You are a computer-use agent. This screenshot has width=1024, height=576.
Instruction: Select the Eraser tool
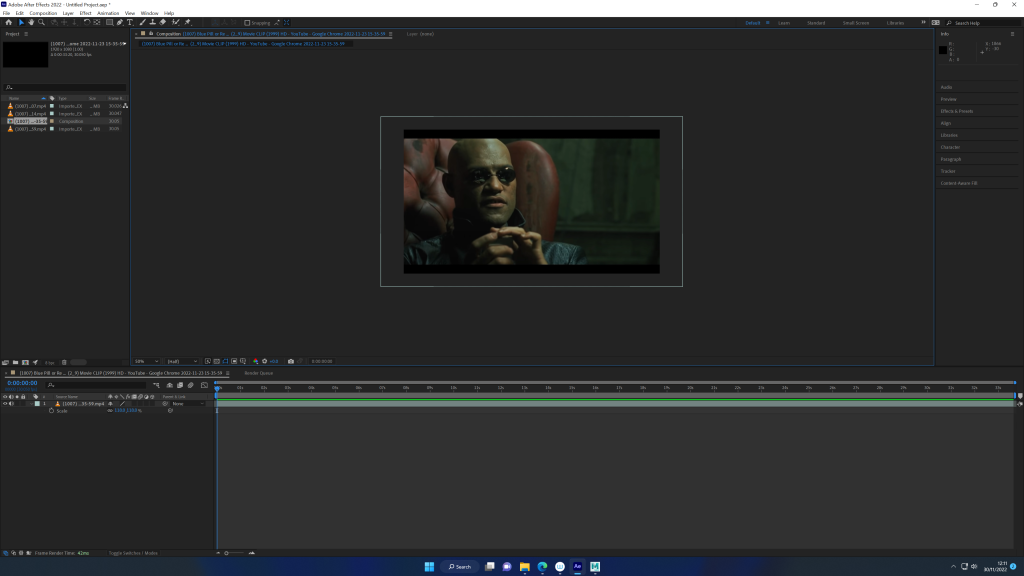(163, 22)
